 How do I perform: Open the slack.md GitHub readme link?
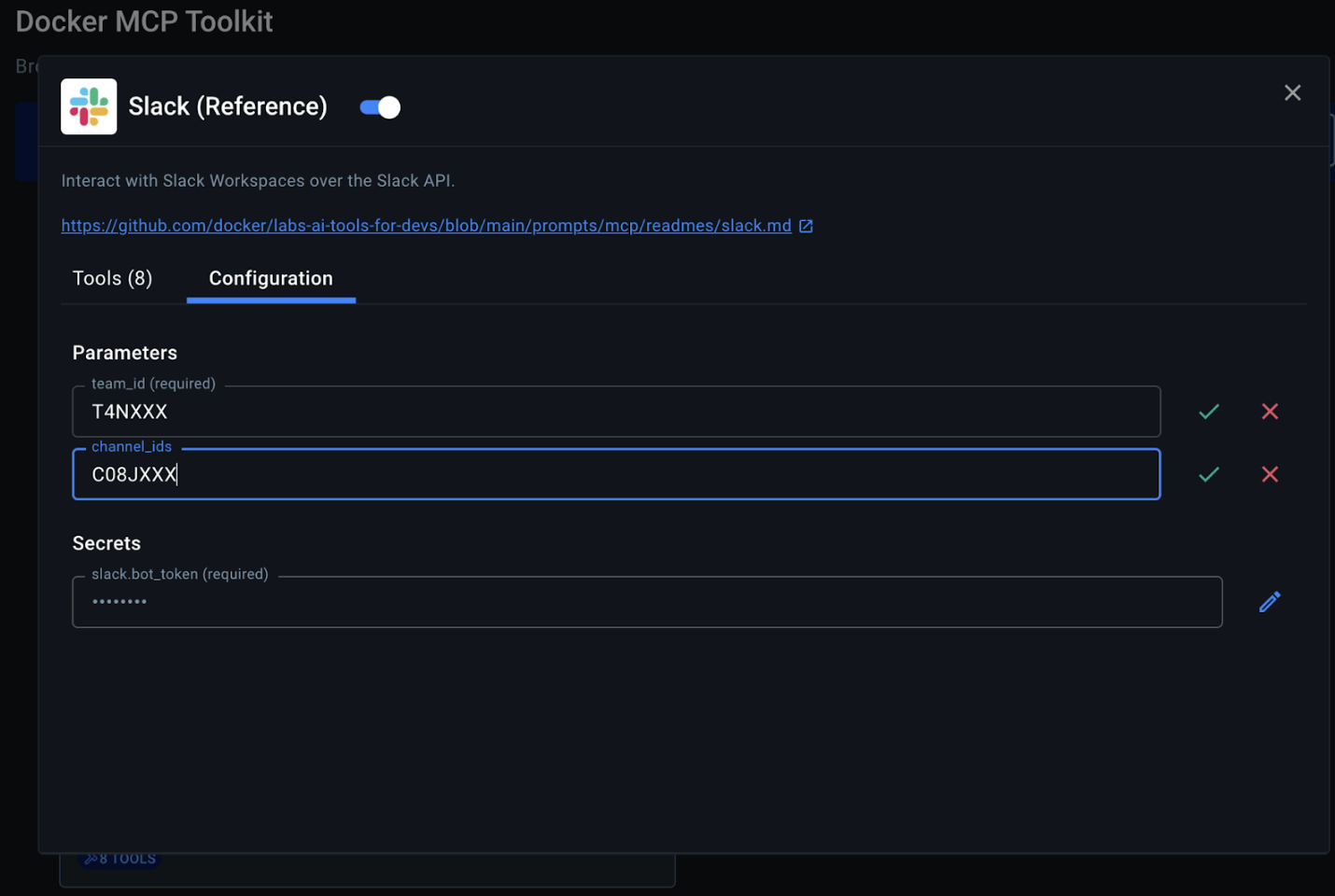(426, 226)
